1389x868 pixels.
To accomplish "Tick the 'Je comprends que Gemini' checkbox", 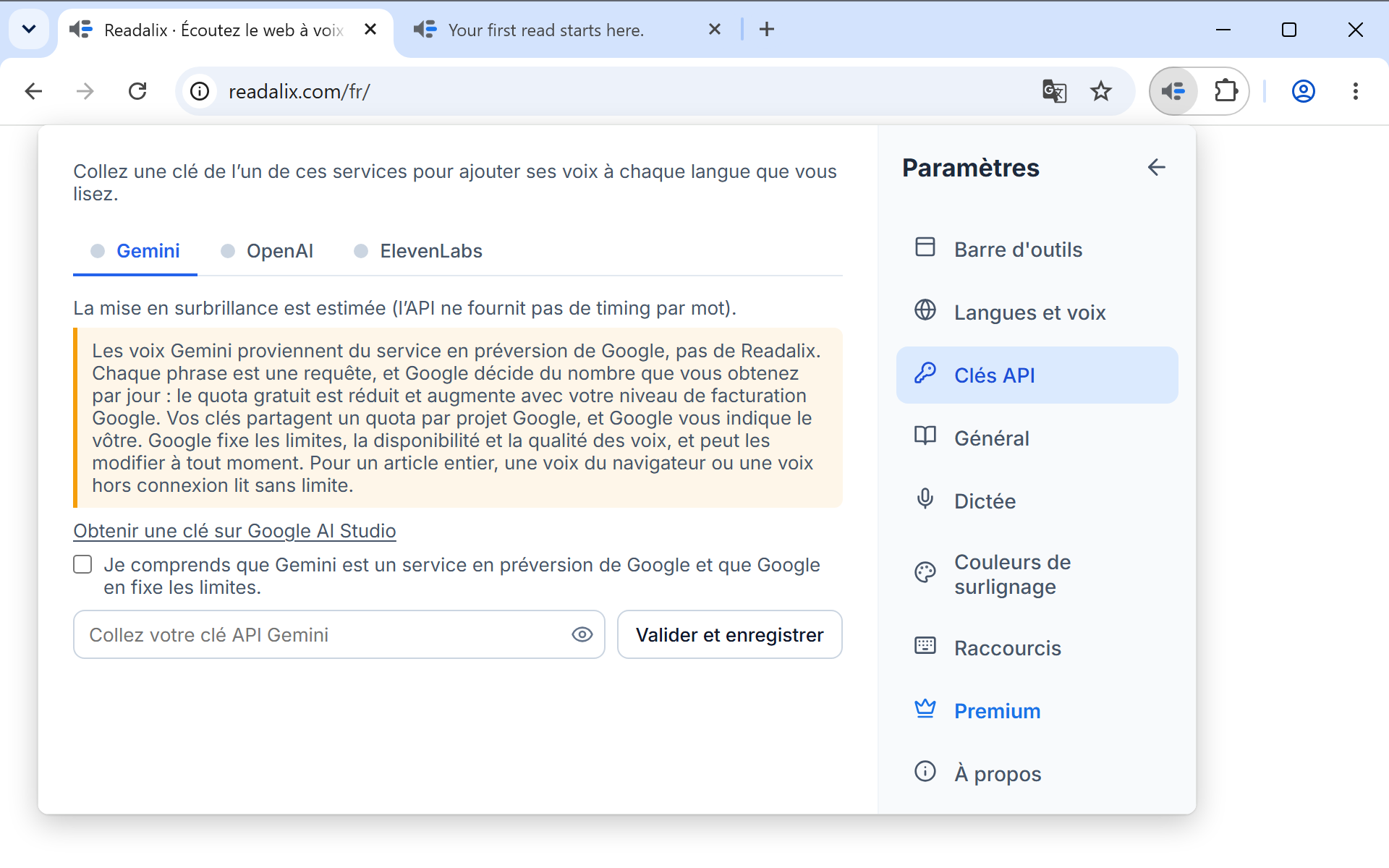I will pos(82,564).
